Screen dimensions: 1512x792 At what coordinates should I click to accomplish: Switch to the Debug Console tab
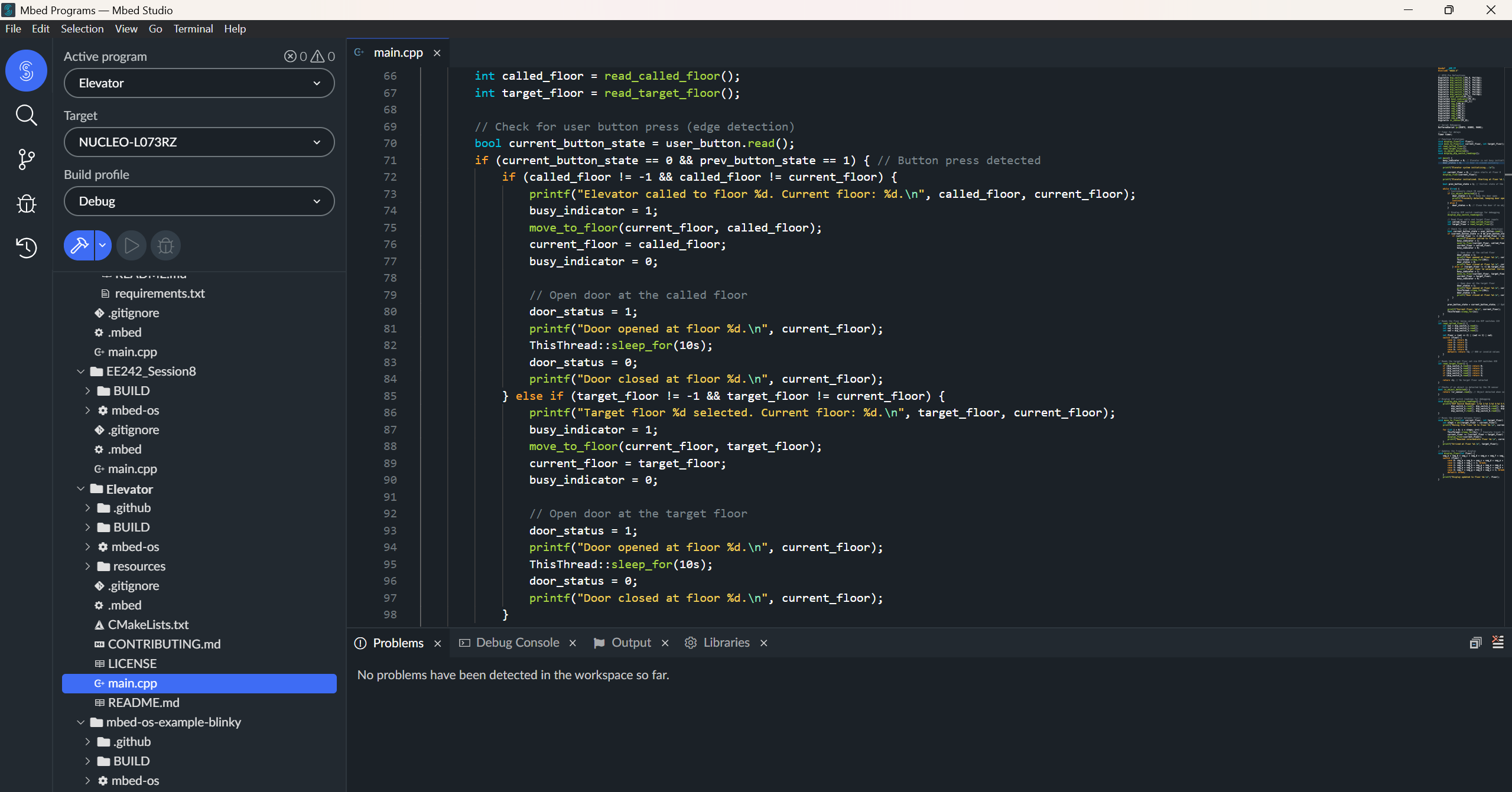tap(517, 643)
